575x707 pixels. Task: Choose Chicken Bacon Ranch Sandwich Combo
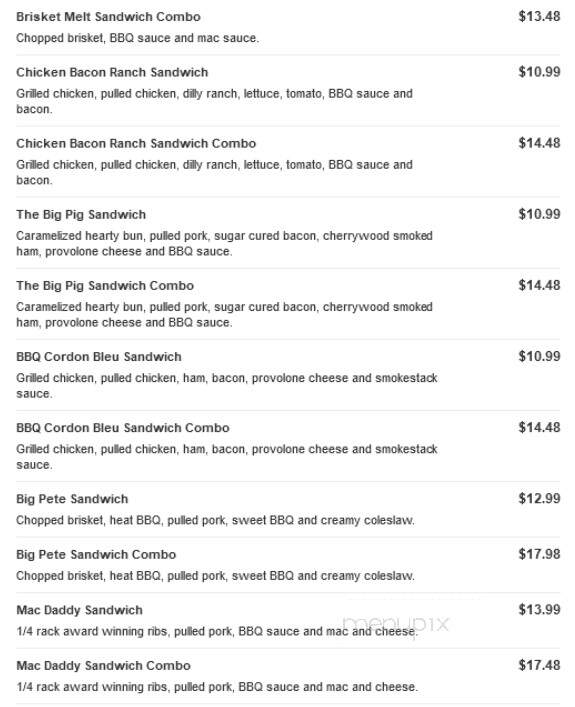(x=136, y=143)
